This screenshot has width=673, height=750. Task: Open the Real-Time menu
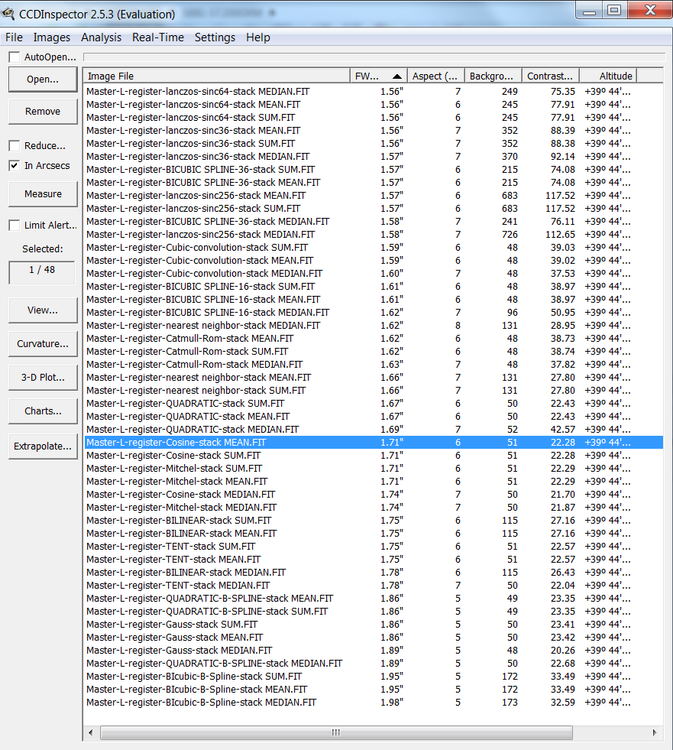coord(157,37)
